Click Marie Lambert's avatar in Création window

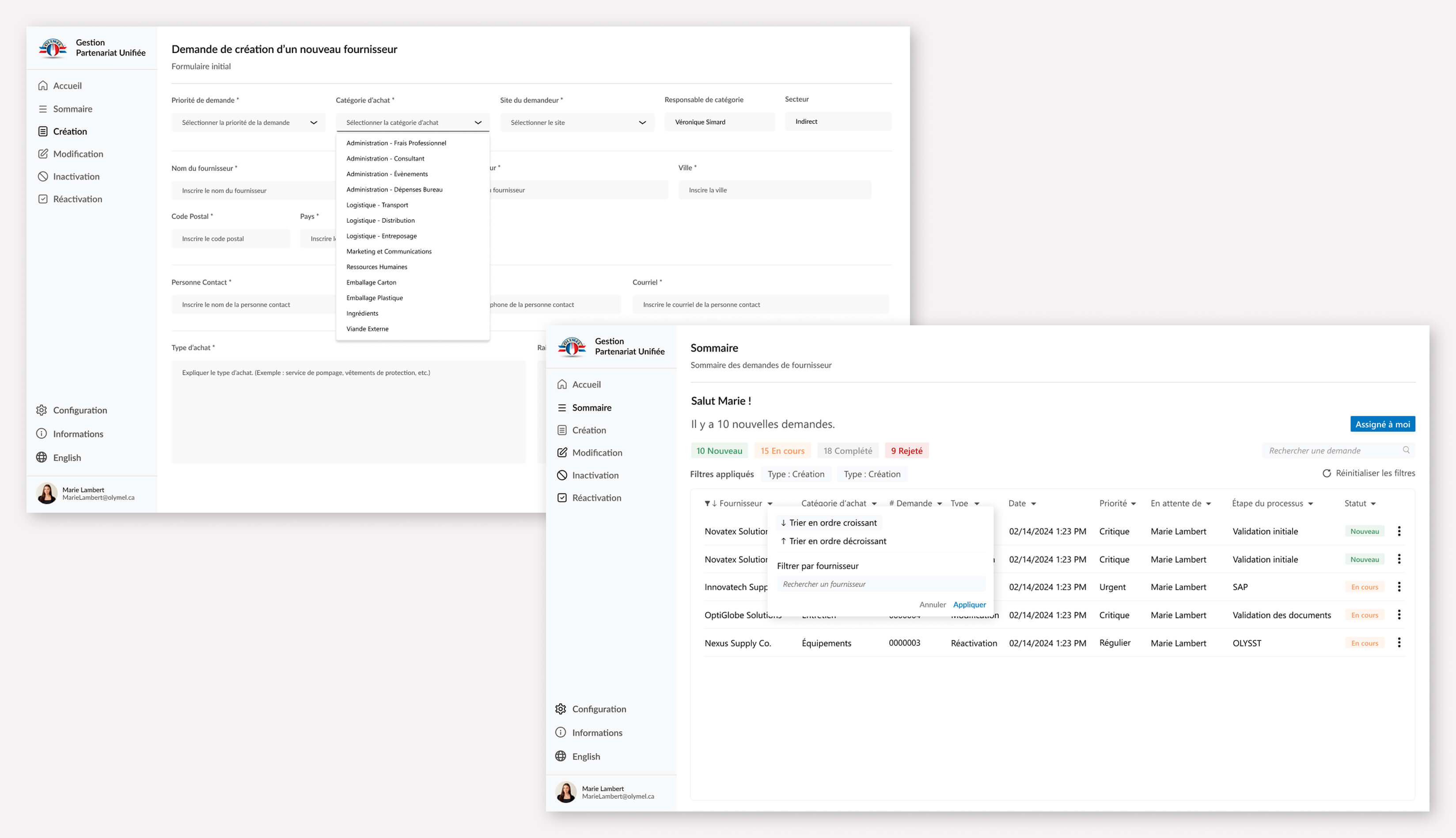pos(46,493)
